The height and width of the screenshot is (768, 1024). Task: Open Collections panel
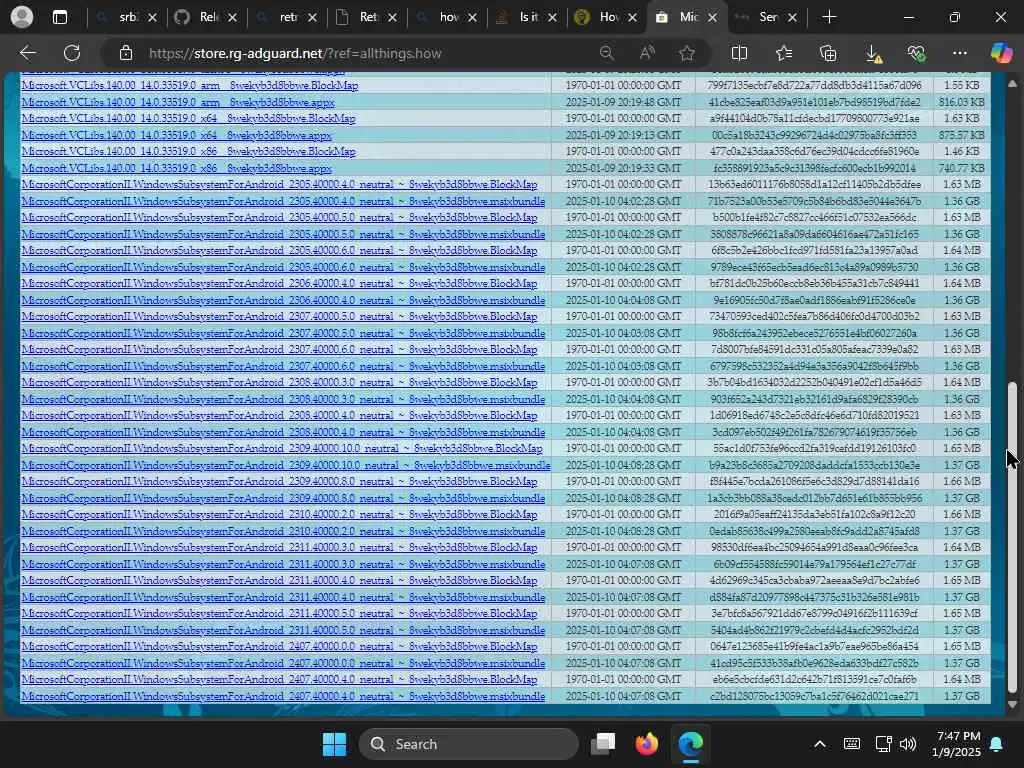tap(827, 54)
